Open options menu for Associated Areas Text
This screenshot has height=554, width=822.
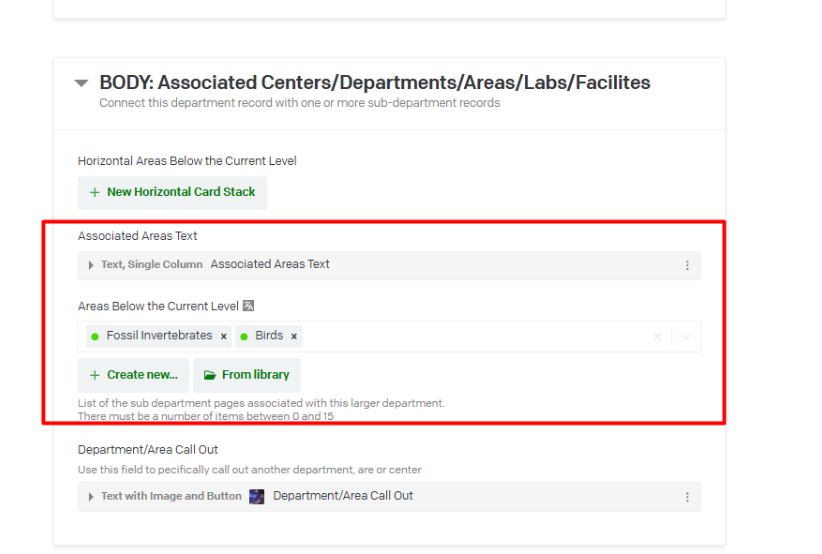tap(687, 265)
